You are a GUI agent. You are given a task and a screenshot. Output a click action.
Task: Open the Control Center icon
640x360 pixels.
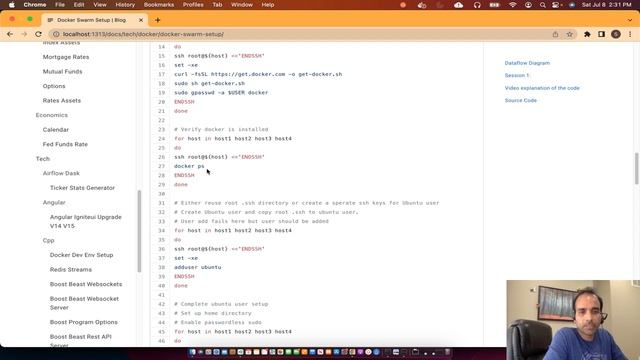click(x=556, y=5)
